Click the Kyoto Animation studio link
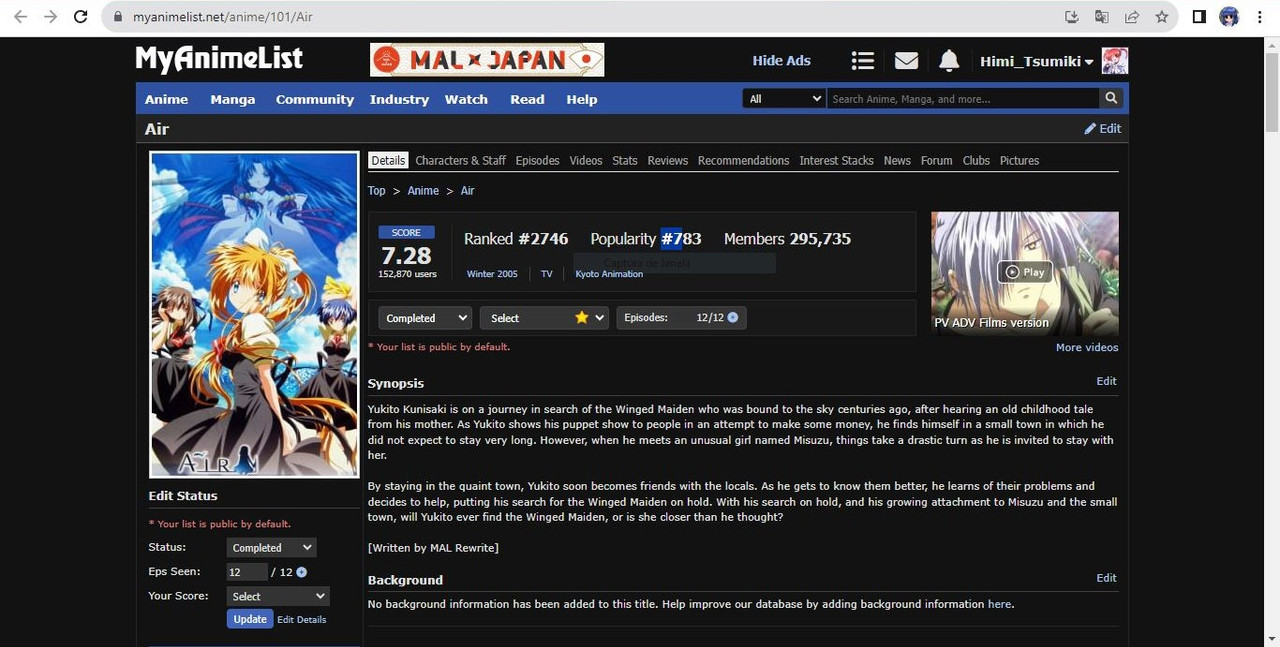 (x=609, y=274)
